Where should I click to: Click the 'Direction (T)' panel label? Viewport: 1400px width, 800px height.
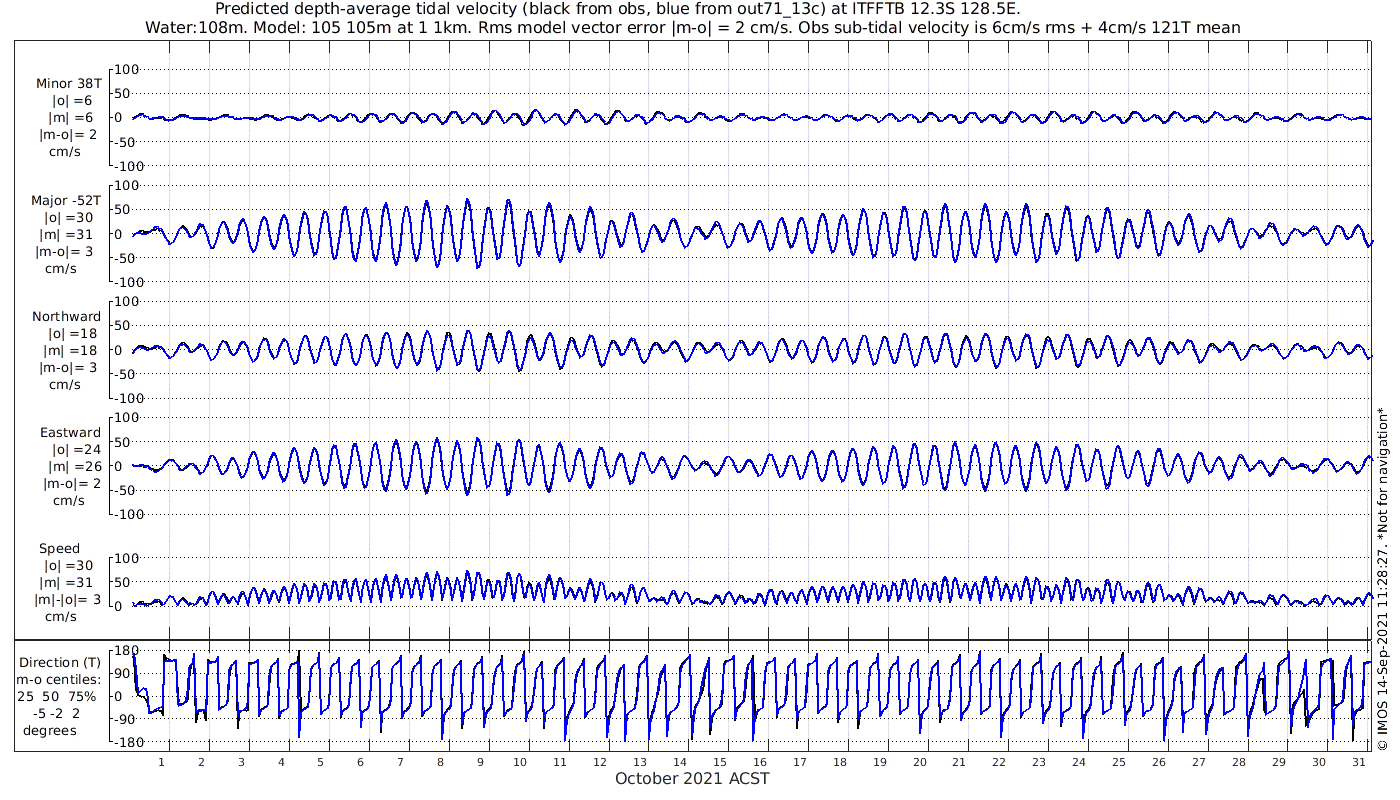[62, 662]
